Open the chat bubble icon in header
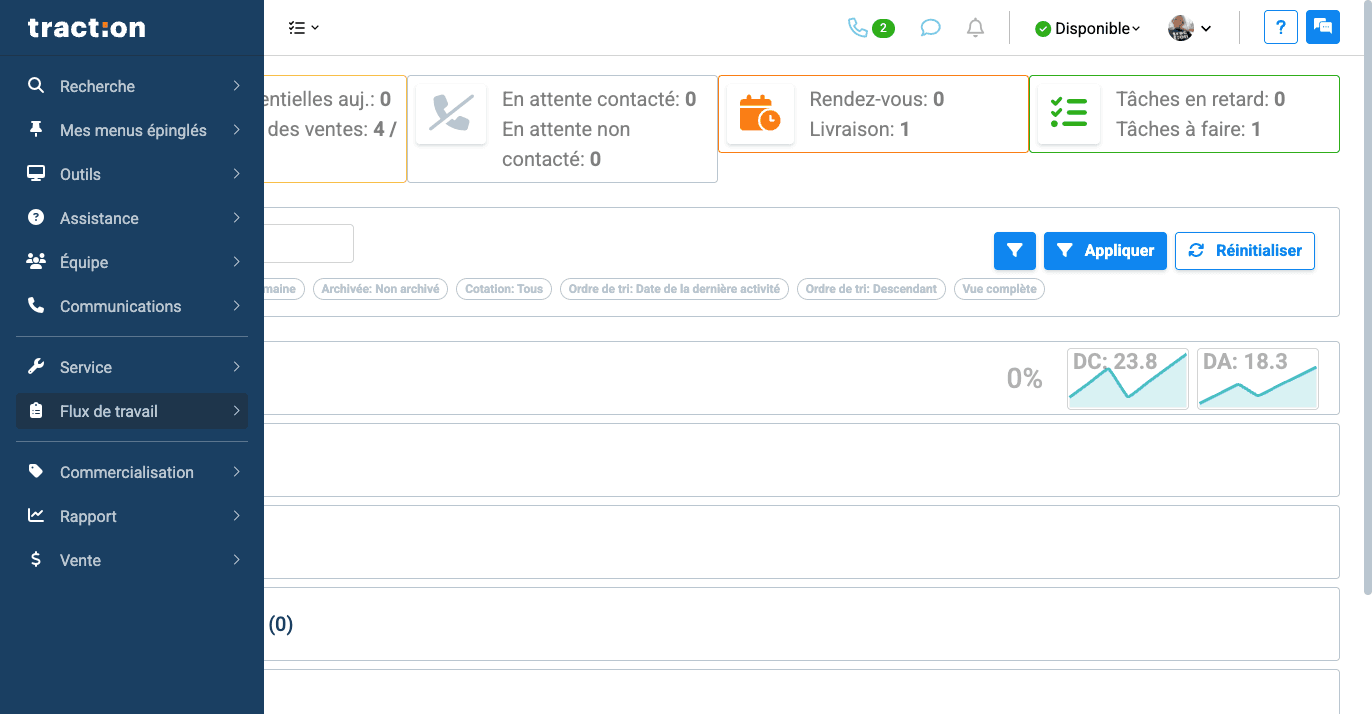The height and width of the screenshot is (714, 1372). click(x=930, y=28)
